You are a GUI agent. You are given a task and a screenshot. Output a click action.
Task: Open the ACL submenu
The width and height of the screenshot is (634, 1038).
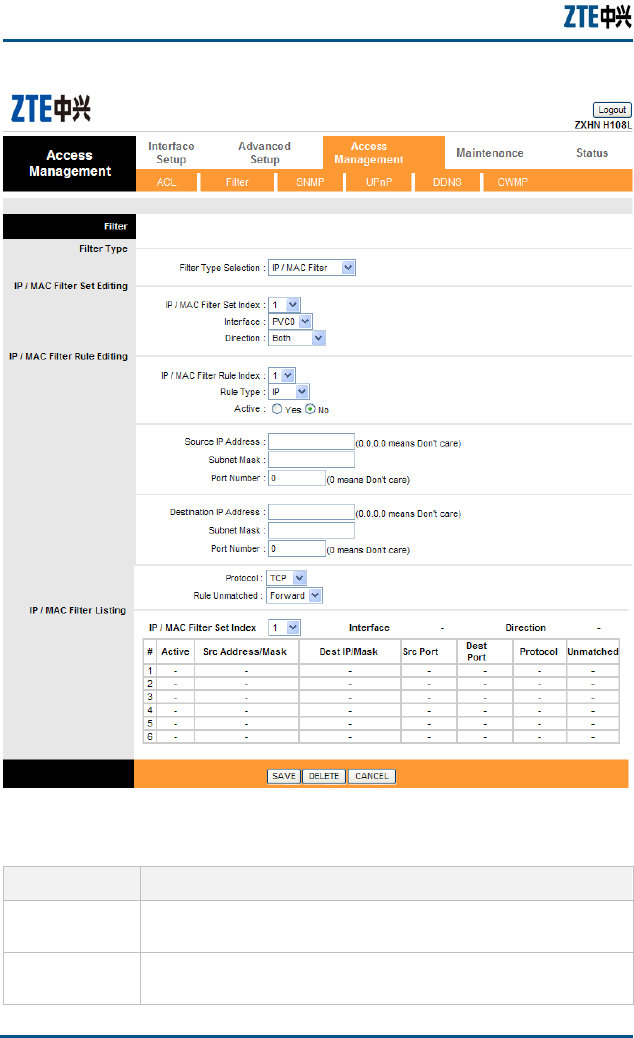[x=167, y=182]
